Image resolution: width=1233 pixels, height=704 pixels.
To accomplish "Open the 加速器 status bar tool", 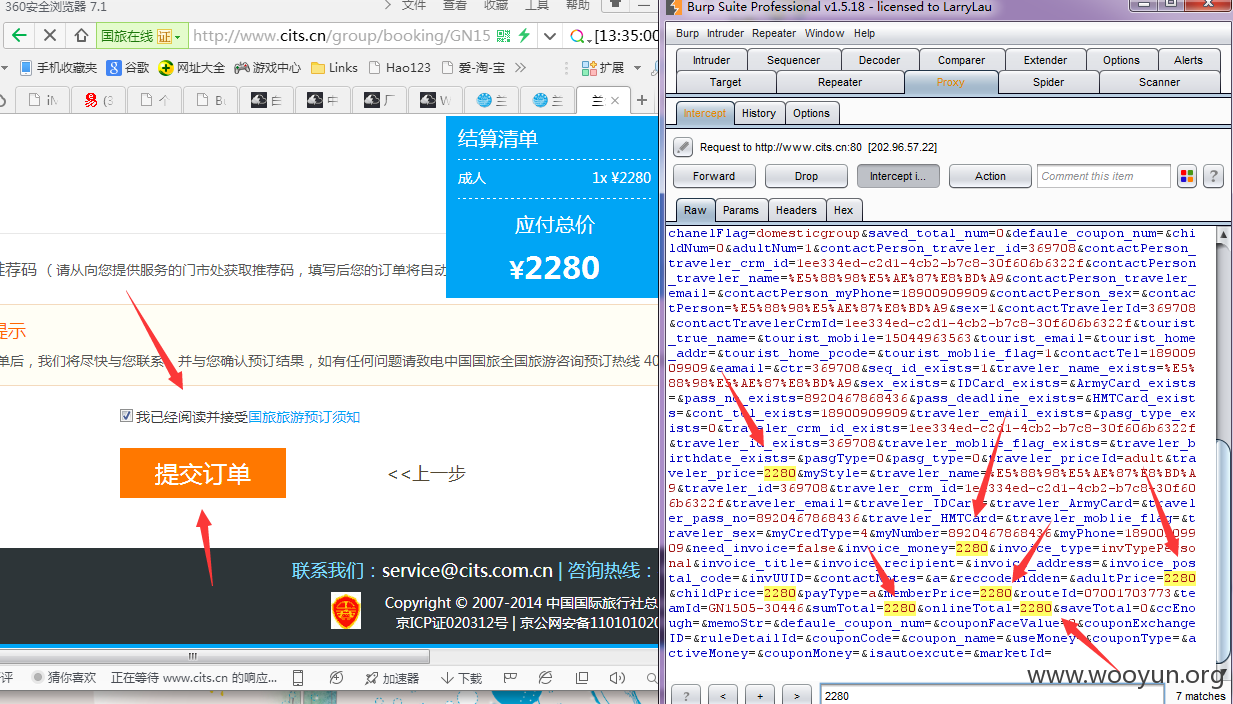I will (391, 678).
